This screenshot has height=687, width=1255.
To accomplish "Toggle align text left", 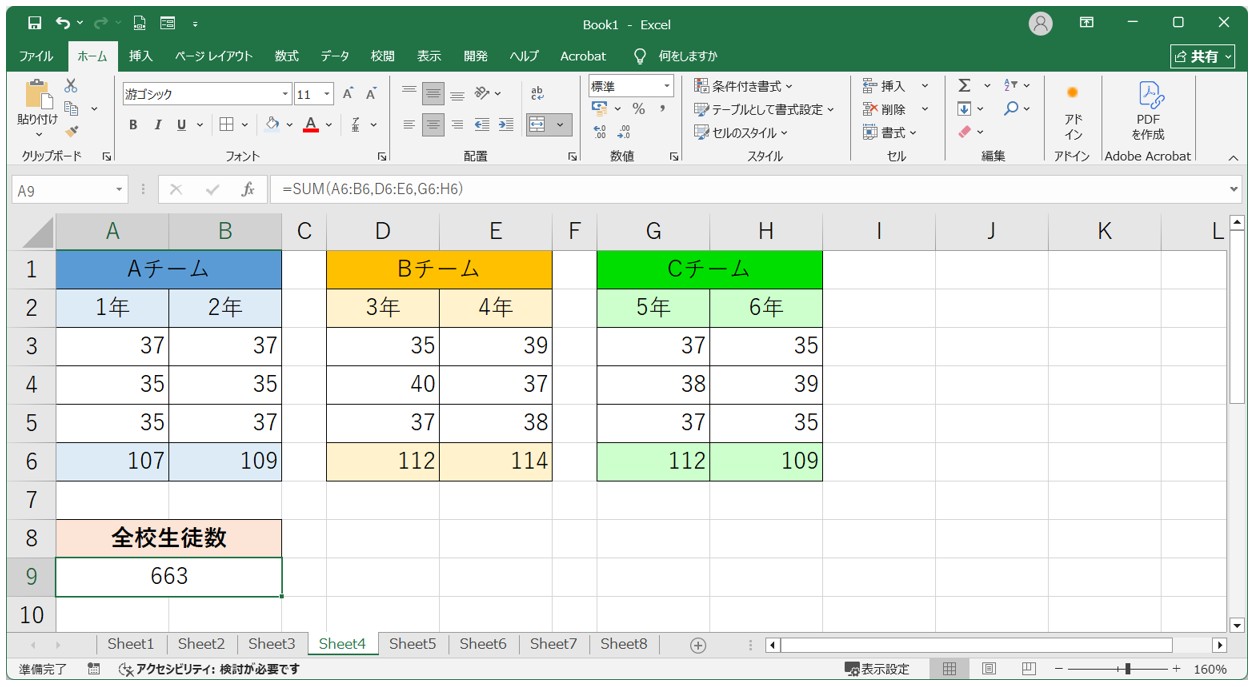I will click(x=409, y=125).
